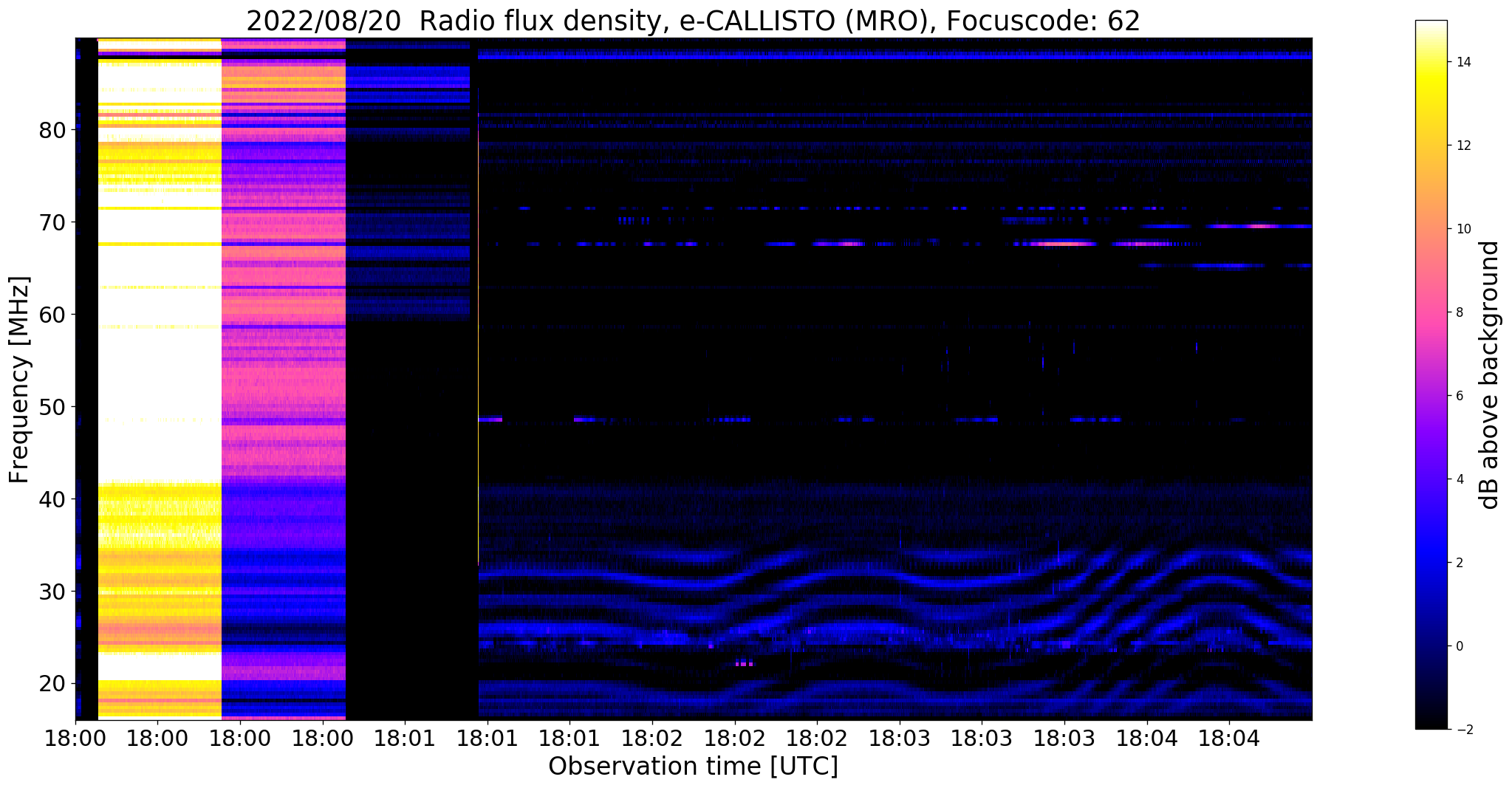Click the plot title '2022/08/20 Radio flux density'
The image size is (1512, 788).
[694, 21]
